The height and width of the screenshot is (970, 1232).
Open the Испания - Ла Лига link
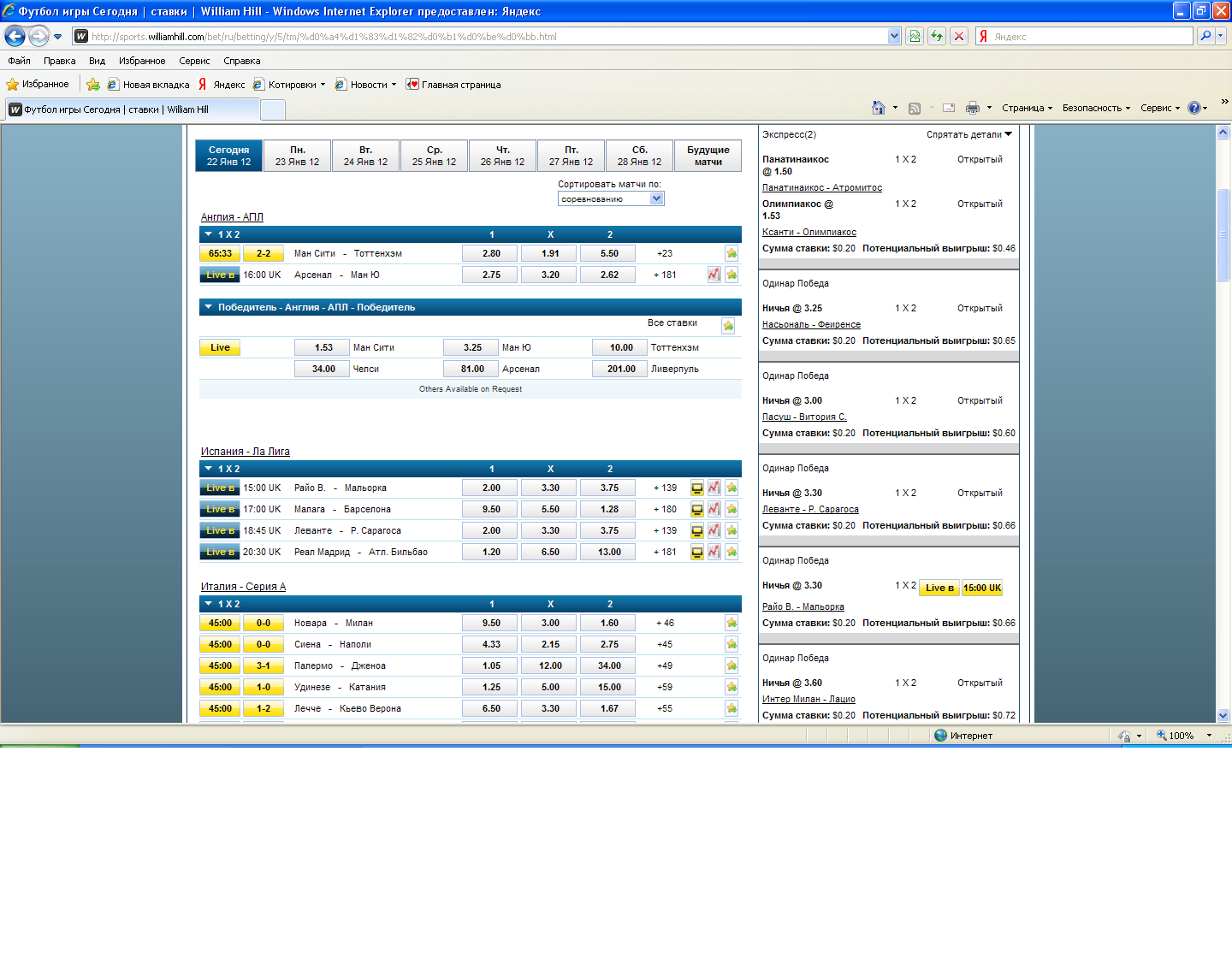[246, 452]
